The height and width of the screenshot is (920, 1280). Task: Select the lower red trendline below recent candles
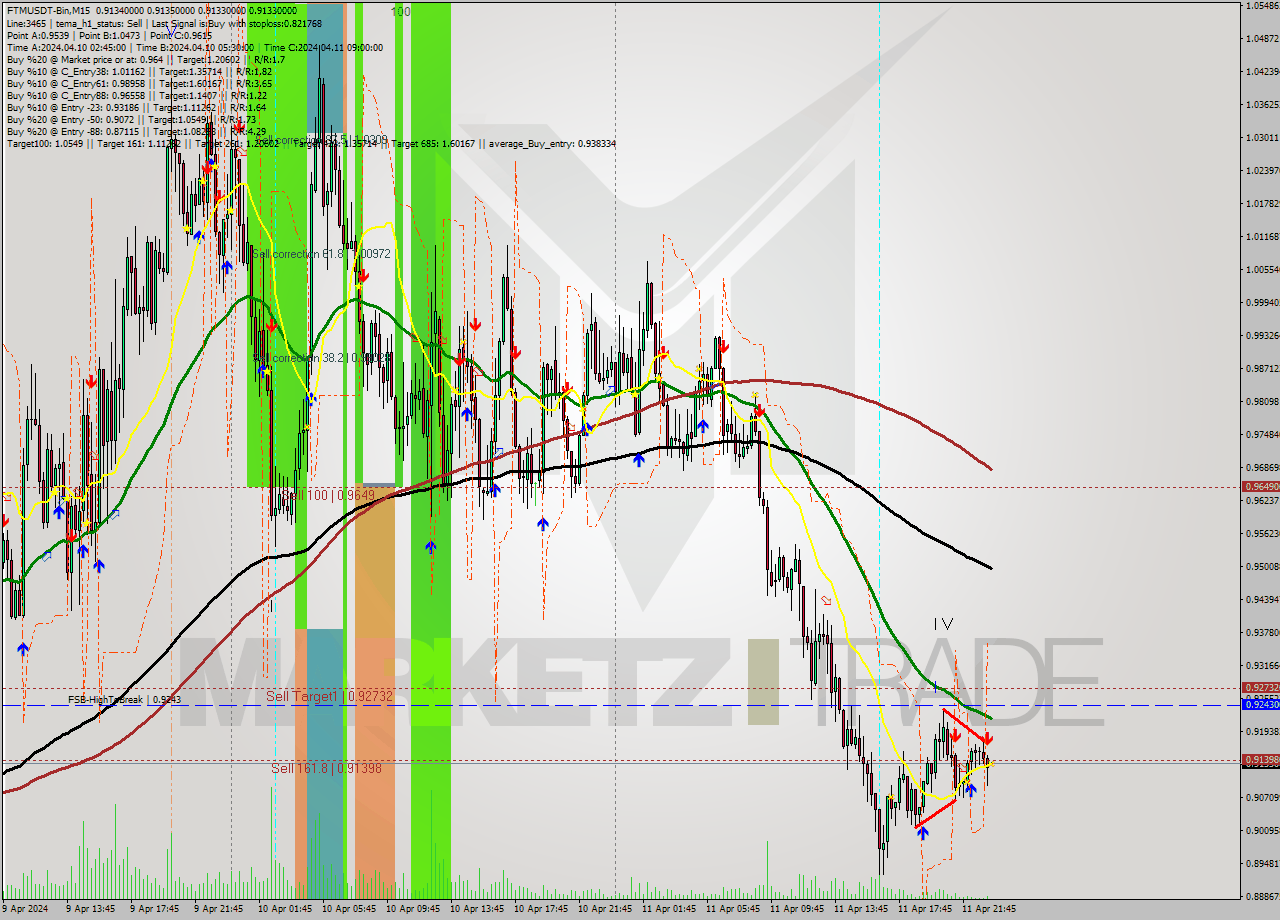[x=936, y=813]
